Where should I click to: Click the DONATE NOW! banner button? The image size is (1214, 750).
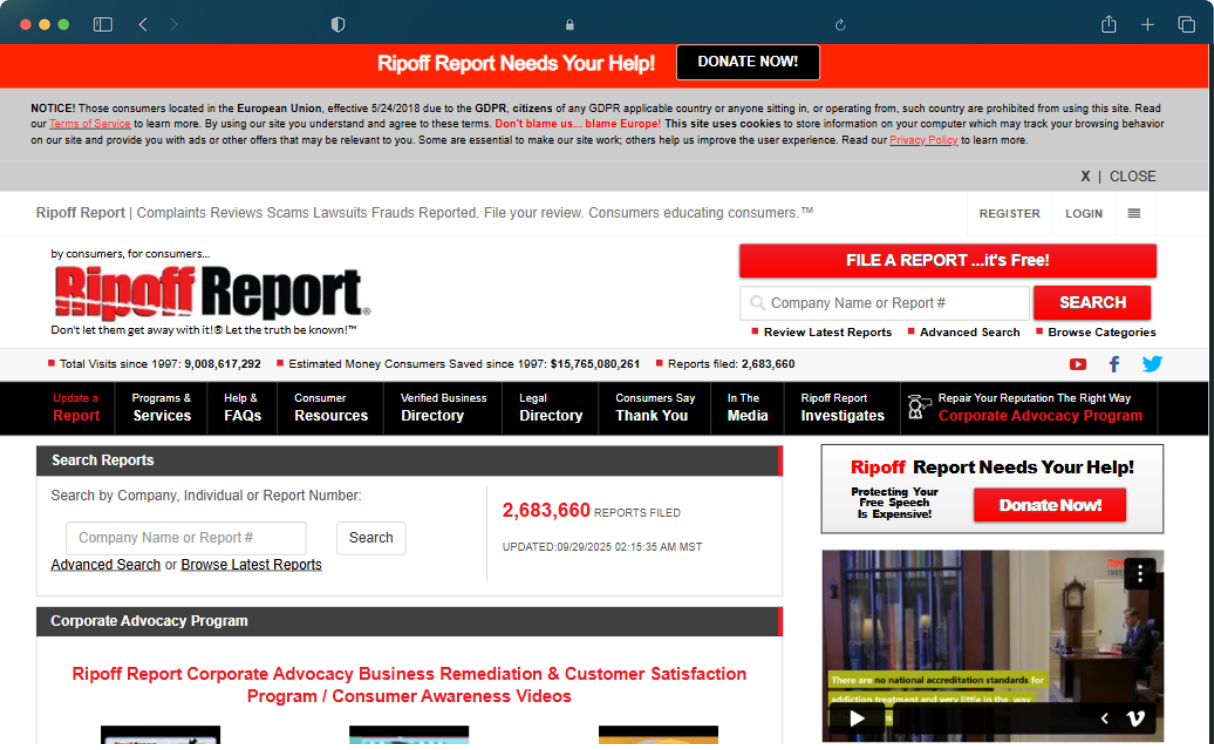point(747,62)
